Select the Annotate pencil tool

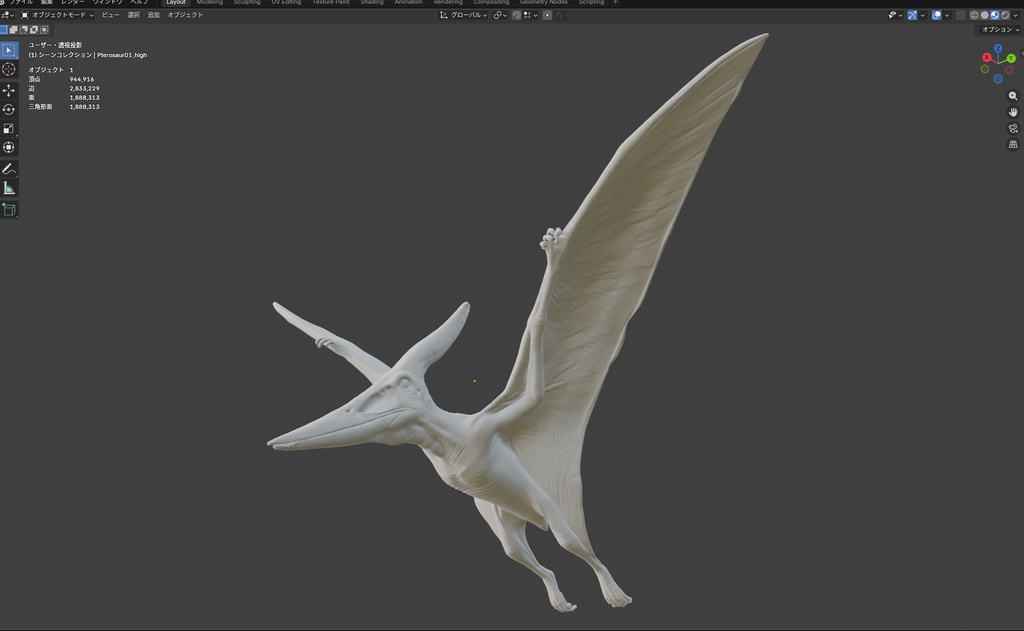click(x=9, y=169)
